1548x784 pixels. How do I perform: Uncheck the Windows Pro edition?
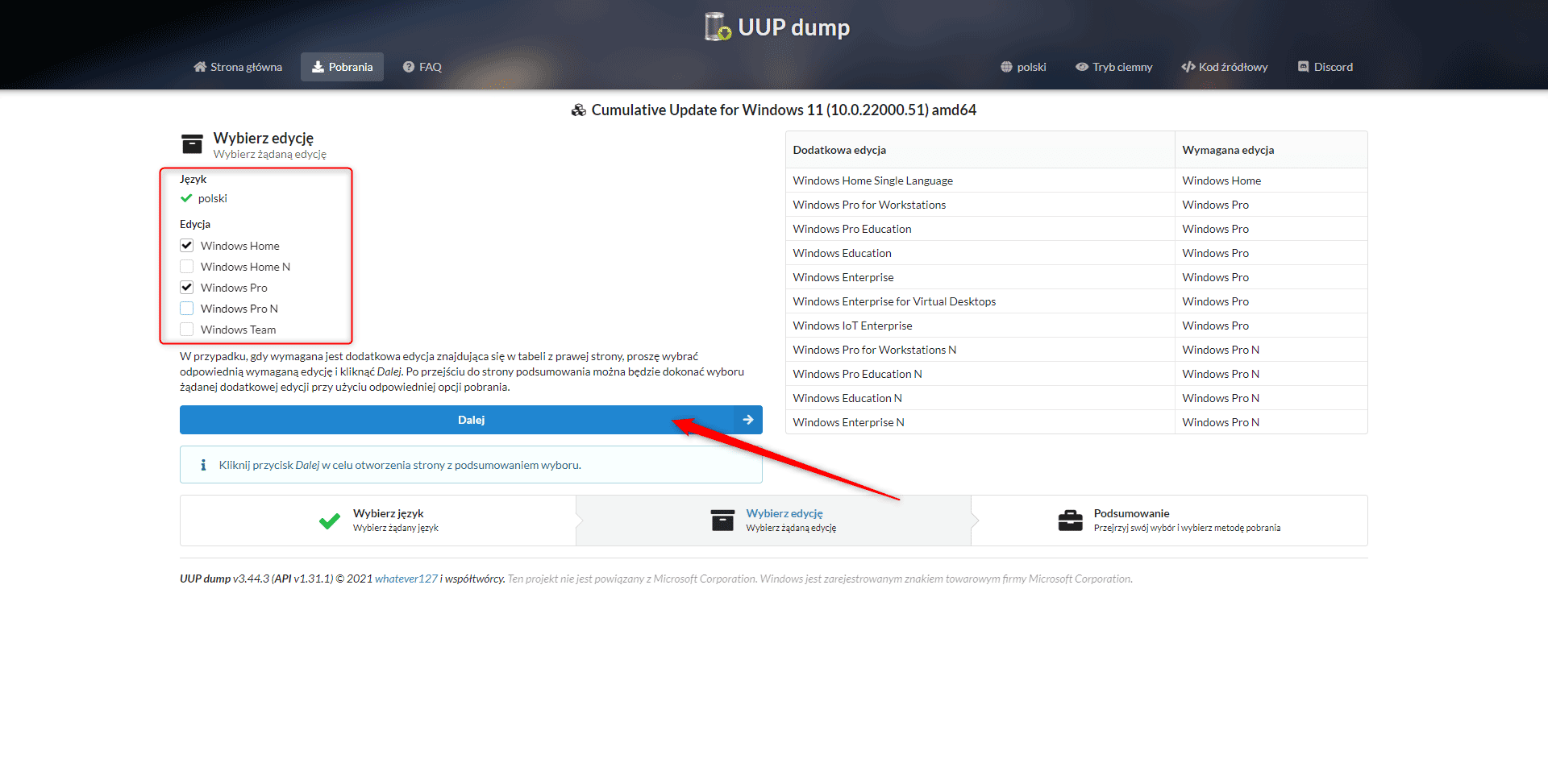187,288
